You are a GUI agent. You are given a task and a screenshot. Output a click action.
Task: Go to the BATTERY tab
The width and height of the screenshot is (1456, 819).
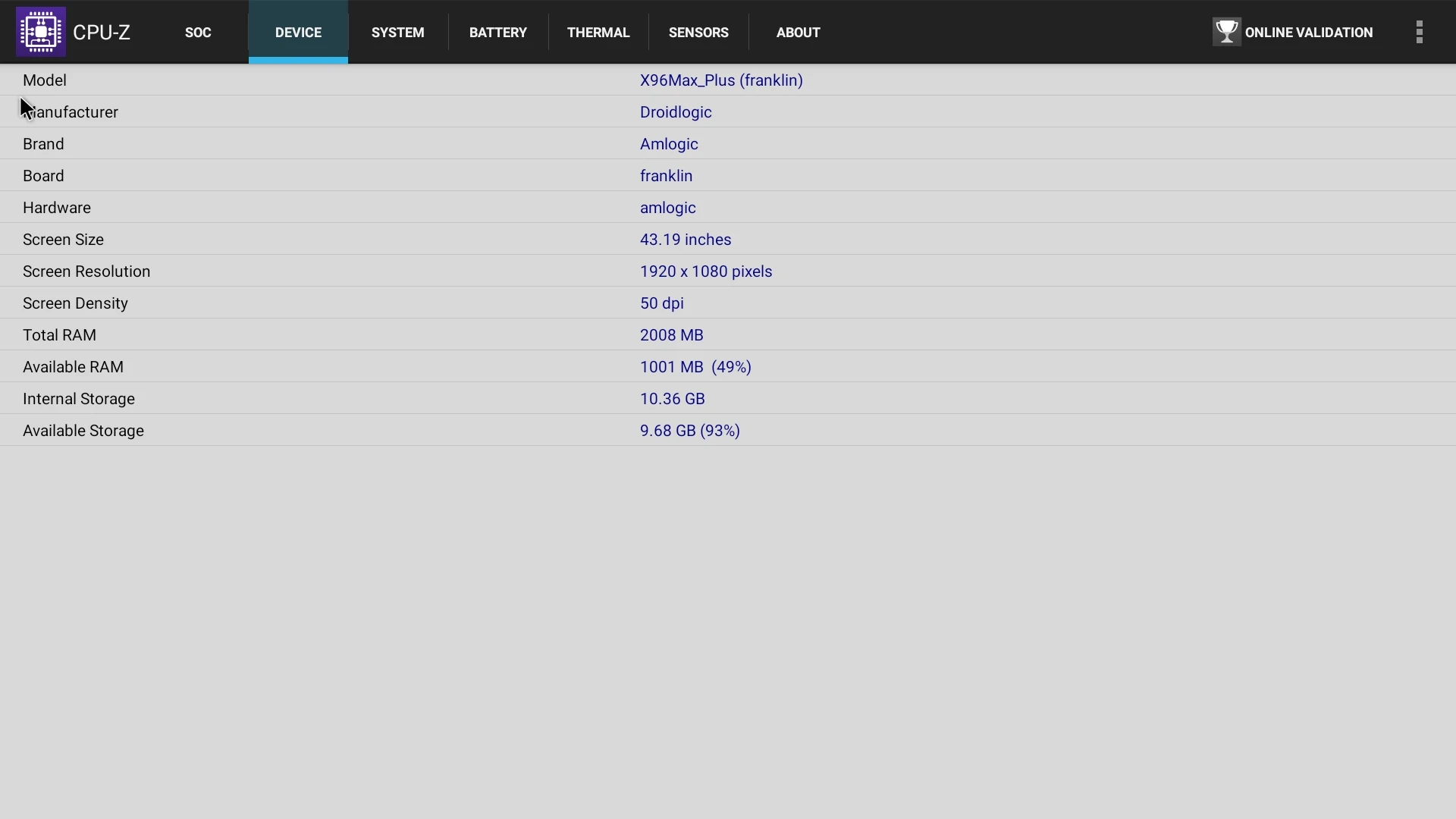click(497, 33)
